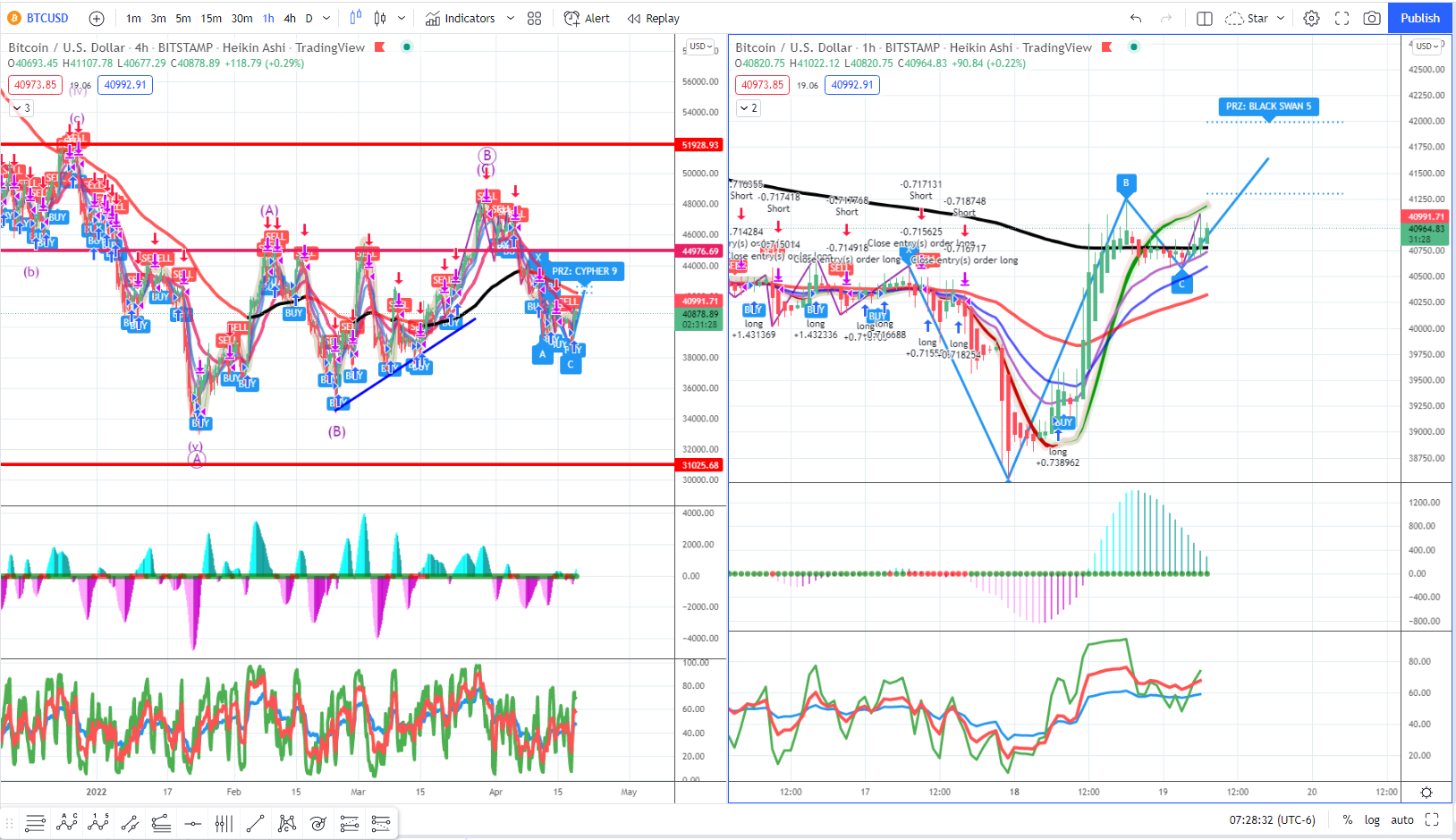Select the Fib Retracement drawing tool

(x=36, y=823)
